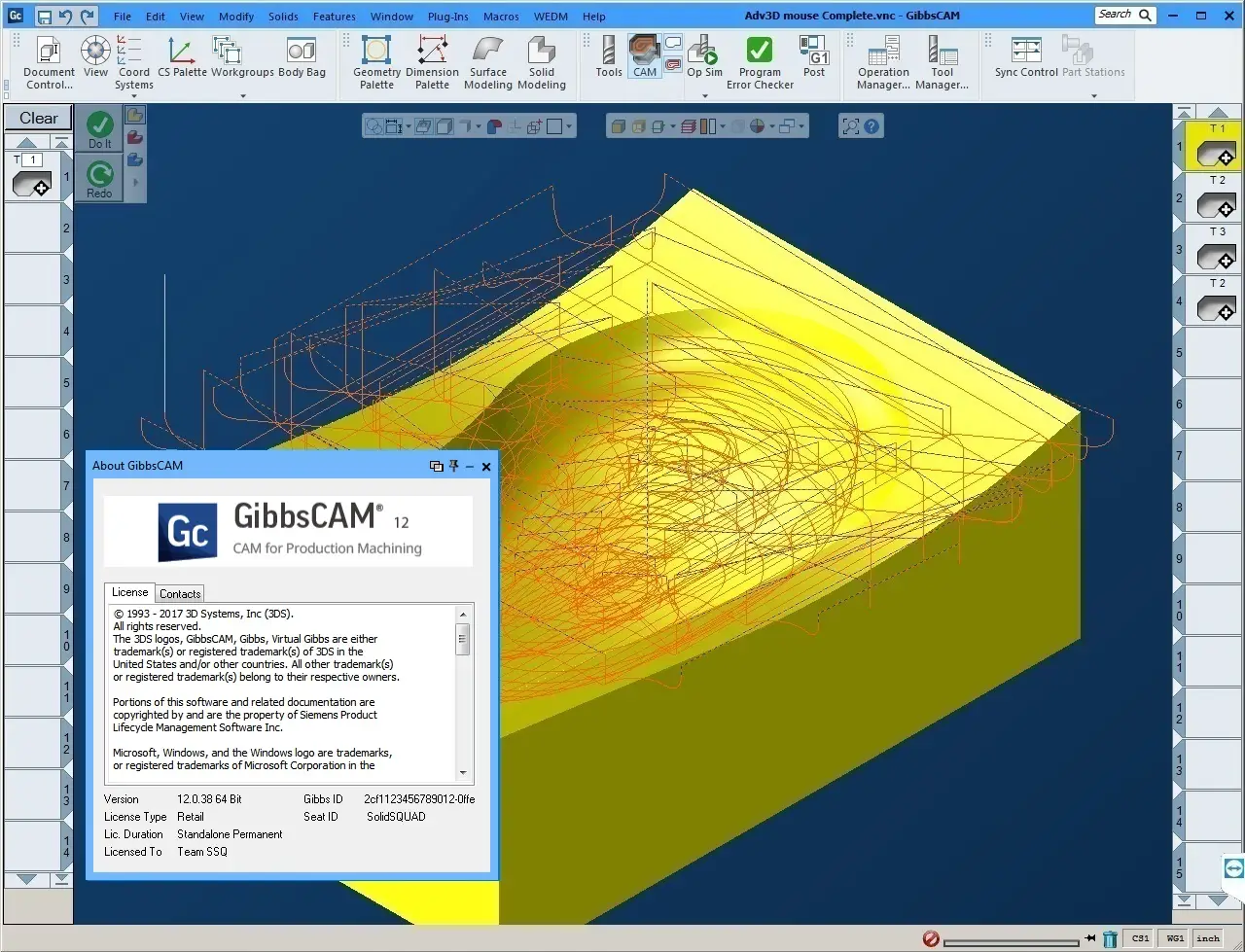Select operation tile T 3 in operation list
The width and height of the screenshot is (1245, 952).
1216,249
